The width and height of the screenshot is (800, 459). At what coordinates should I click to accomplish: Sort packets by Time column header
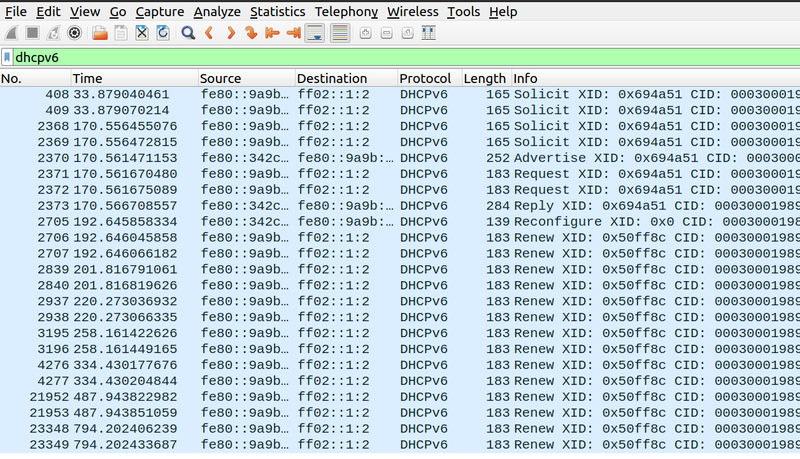pyautogui.click(x=87, y=78)
